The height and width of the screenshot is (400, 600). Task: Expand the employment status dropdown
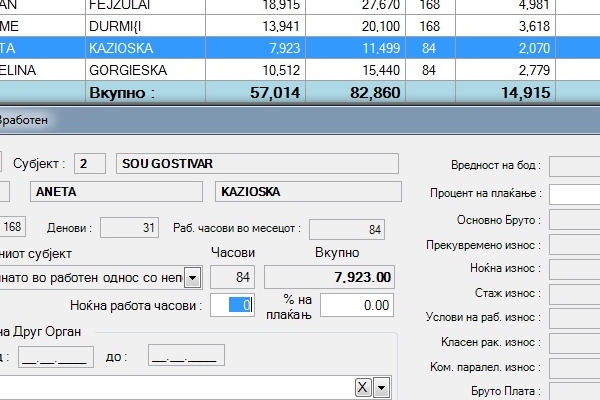(193, 277)
